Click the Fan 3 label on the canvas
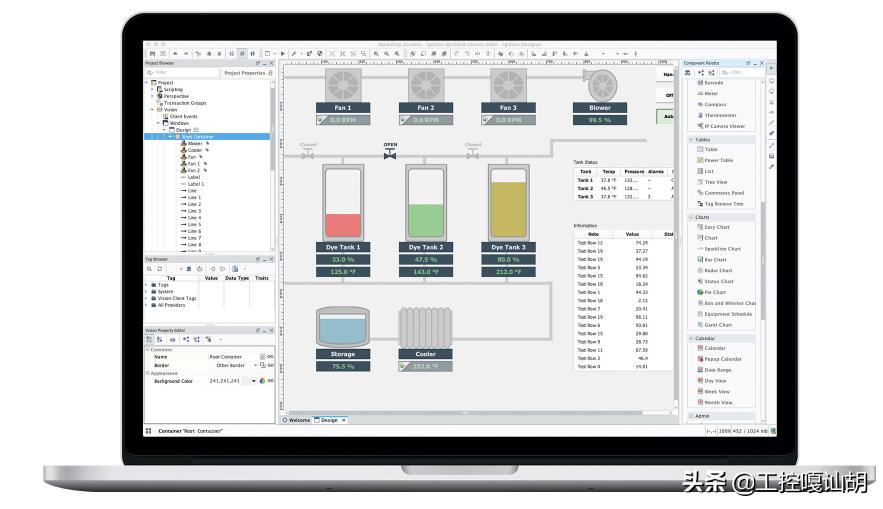The height and width of the screenshot is (509, 883). (x=509, y=108)
